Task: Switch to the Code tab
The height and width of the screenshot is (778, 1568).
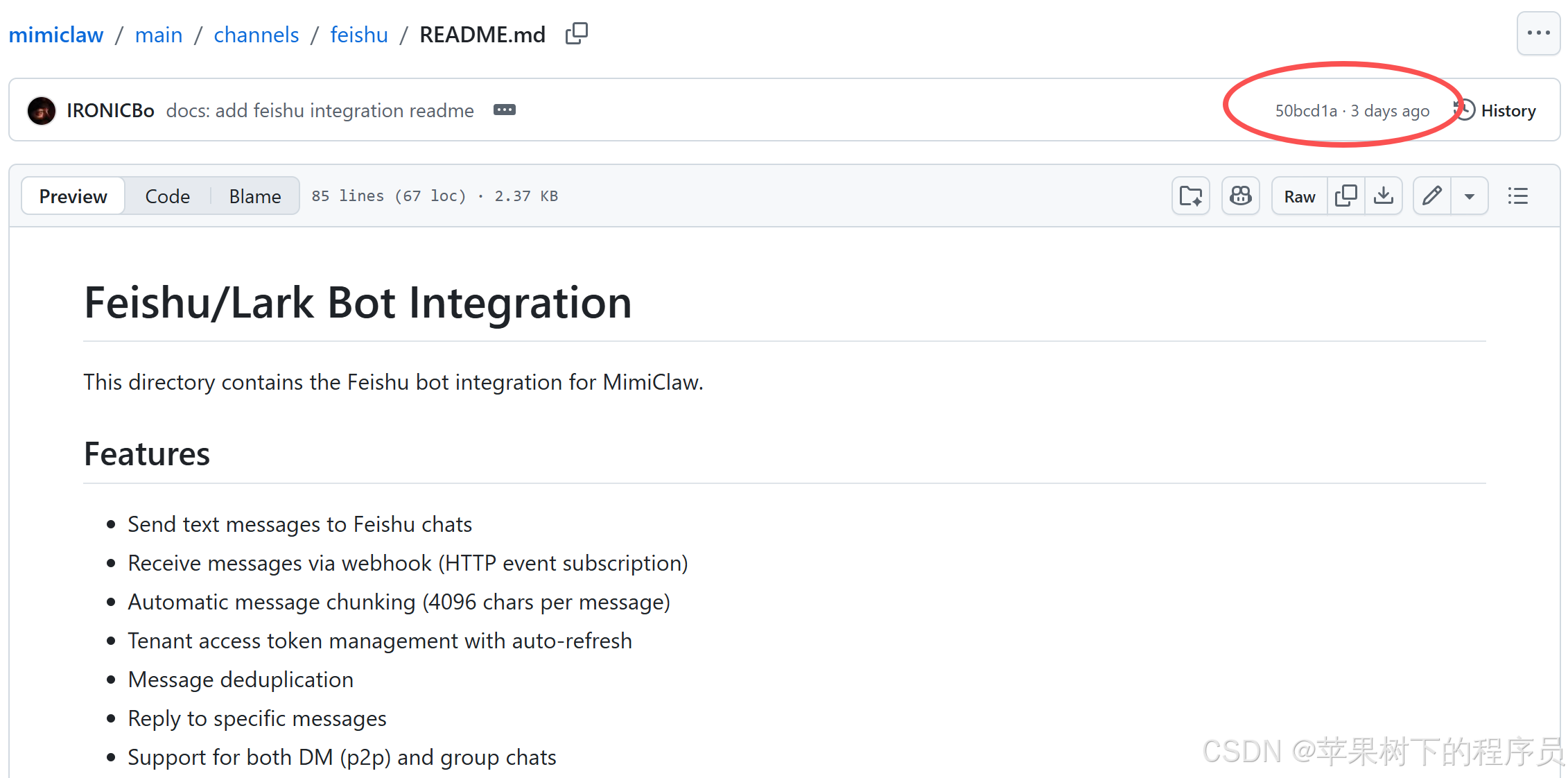Action: [x=167, y=196]
